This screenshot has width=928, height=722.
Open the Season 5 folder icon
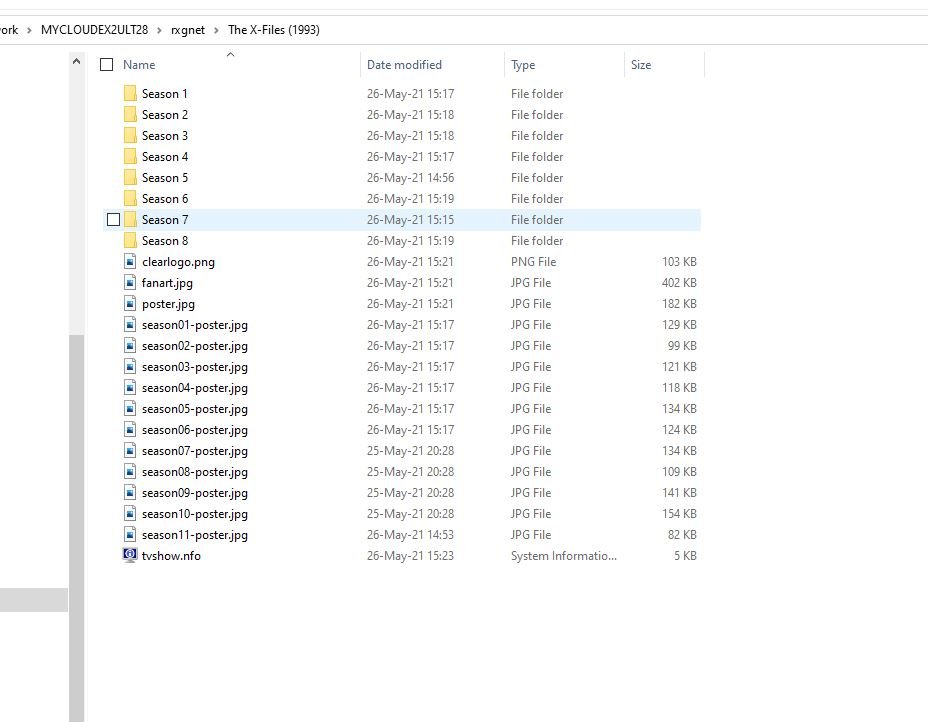pyautogui.click(x=130, y=178)
